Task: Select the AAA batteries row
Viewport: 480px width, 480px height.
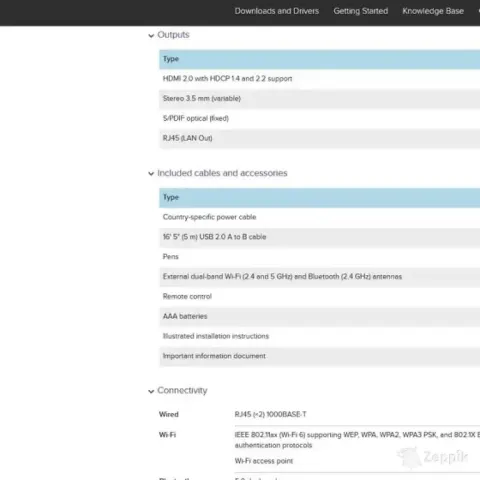Action: tap(319, 316)
